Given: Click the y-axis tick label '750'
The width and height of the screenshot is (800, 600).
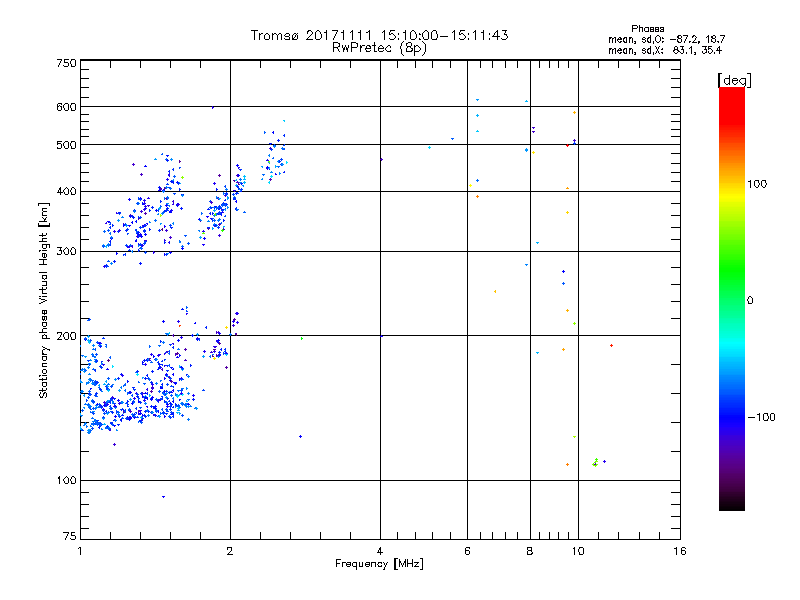Looking at the screenshot, I should [66, 63].
